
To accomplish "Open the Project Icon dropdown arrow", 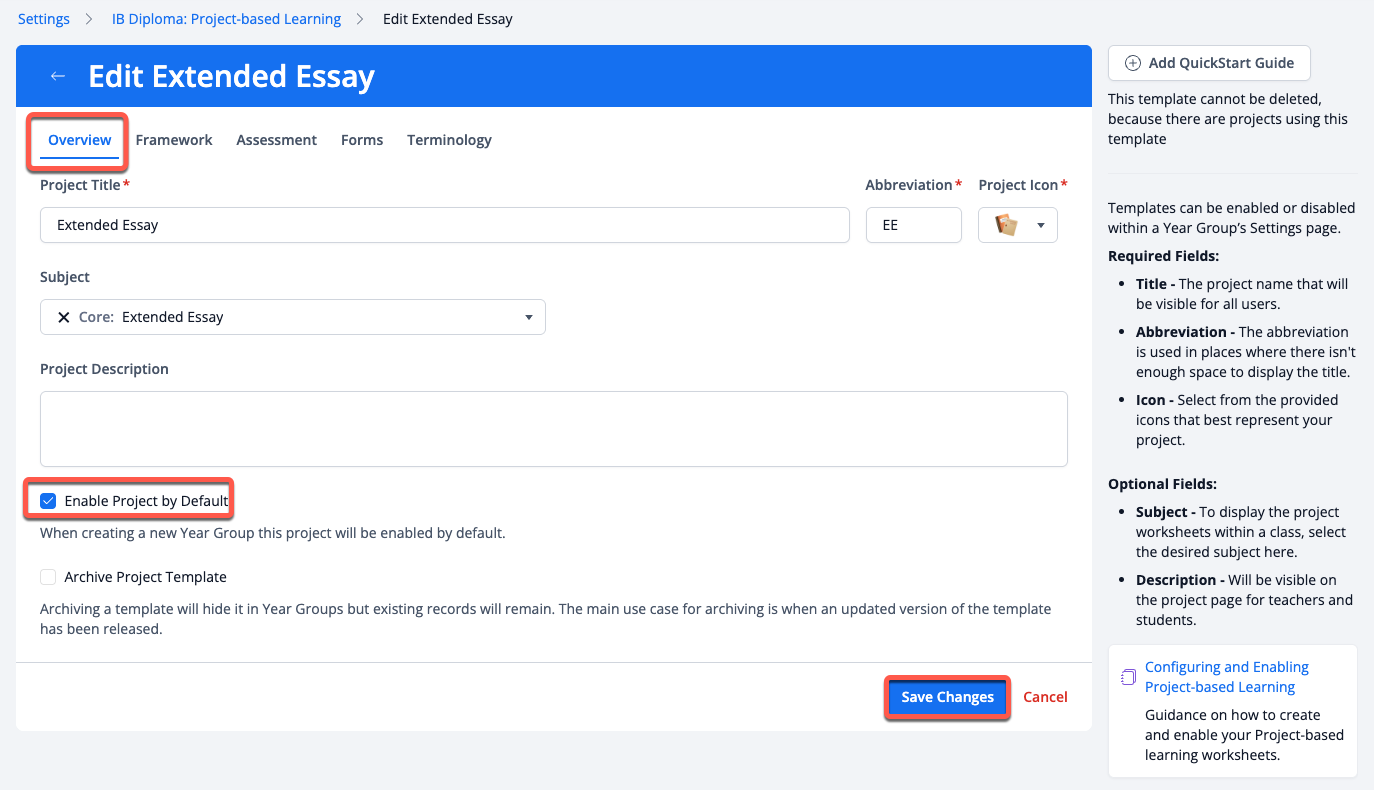I will coord(1040,226).
